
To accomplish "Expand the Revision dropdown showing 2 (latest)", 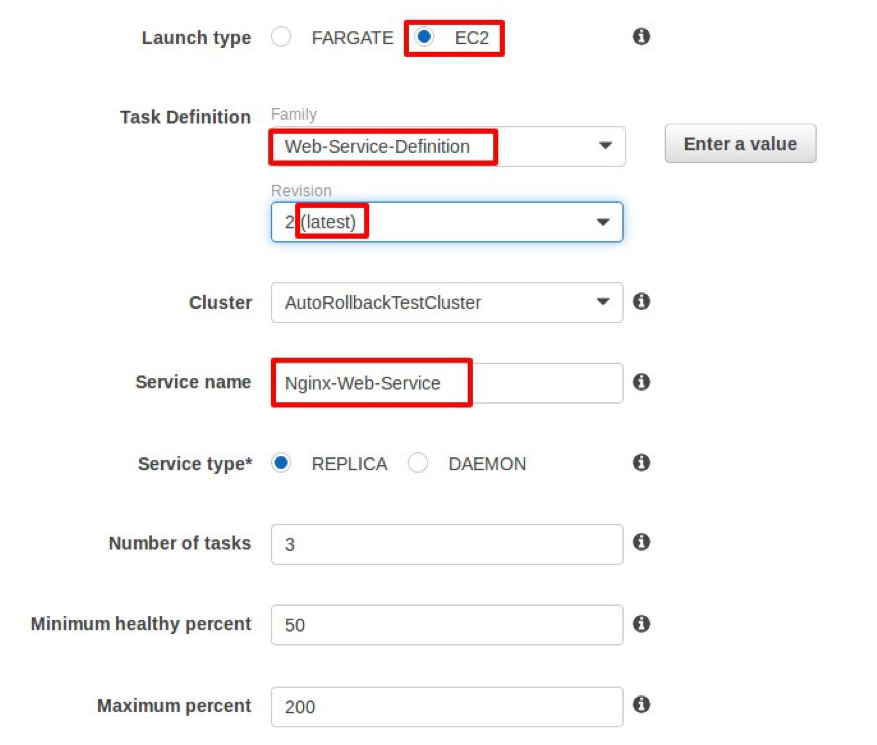I will (447, 222).
